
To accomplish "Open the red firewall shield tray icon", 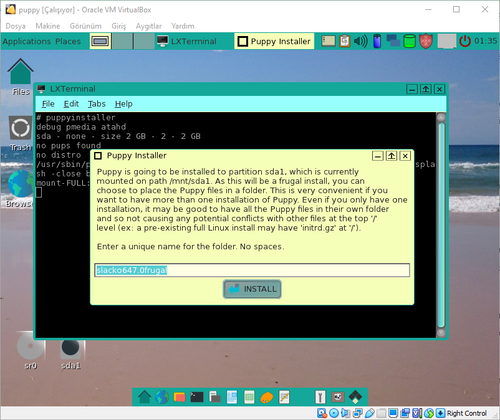I will 426,41.
